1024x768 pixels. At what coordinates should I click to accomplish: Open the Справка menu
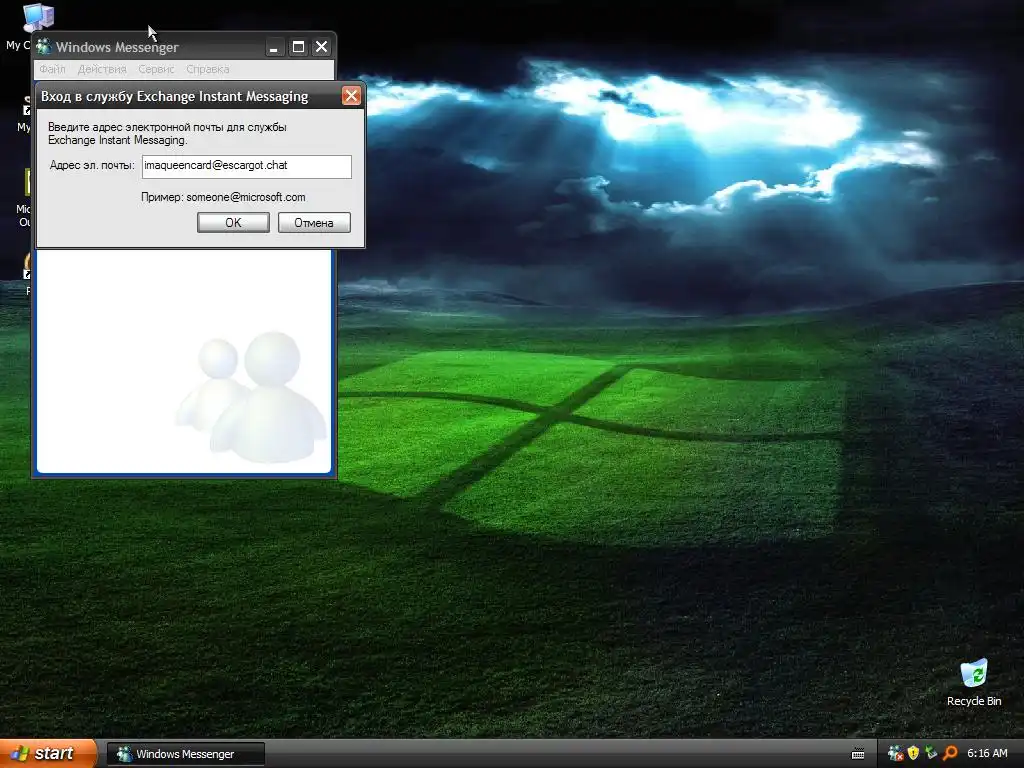tap(208, 69)
